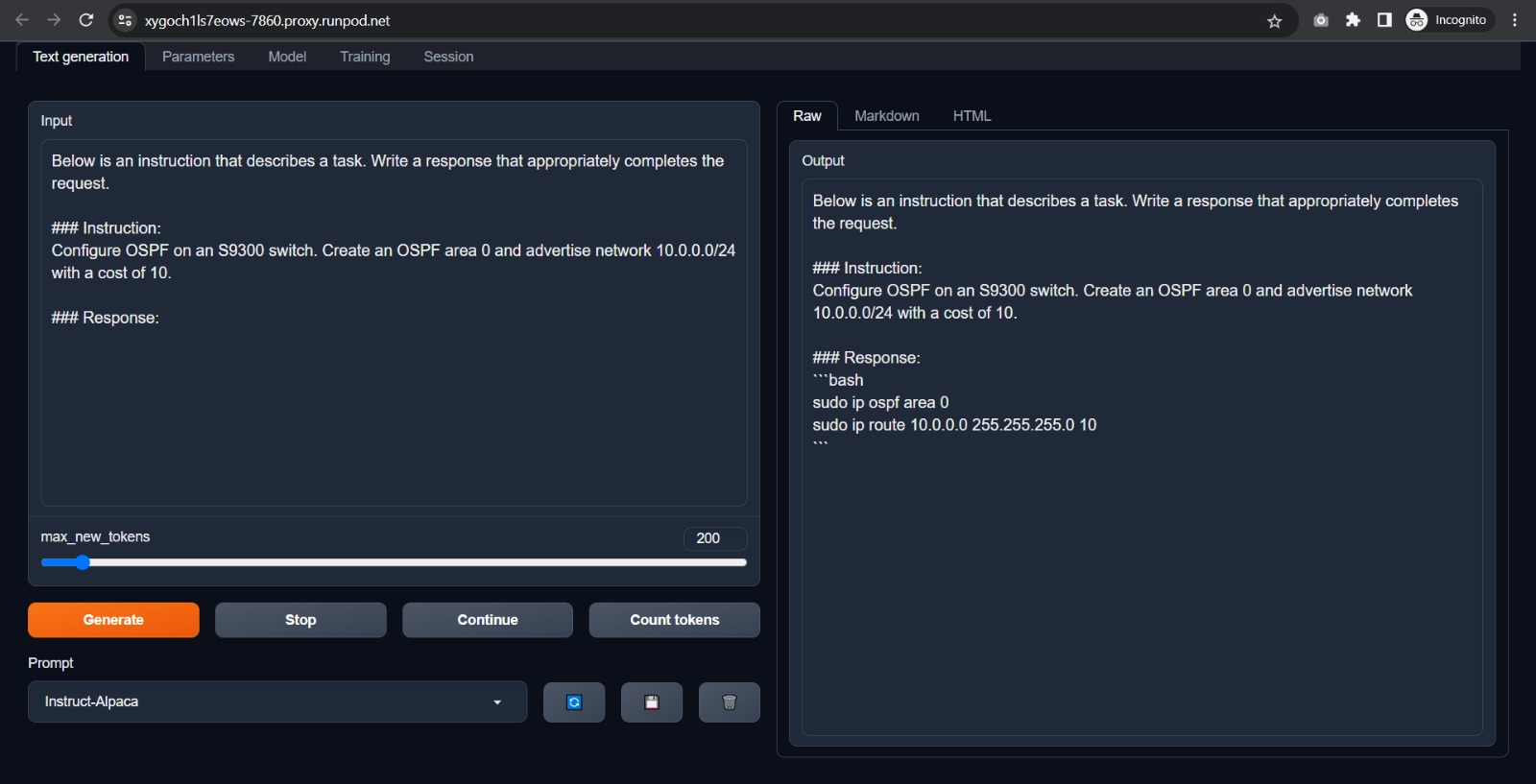Open the browser extensions puzzle icon
This screenshot has height=784, width=1536.
coord(1353,20)
